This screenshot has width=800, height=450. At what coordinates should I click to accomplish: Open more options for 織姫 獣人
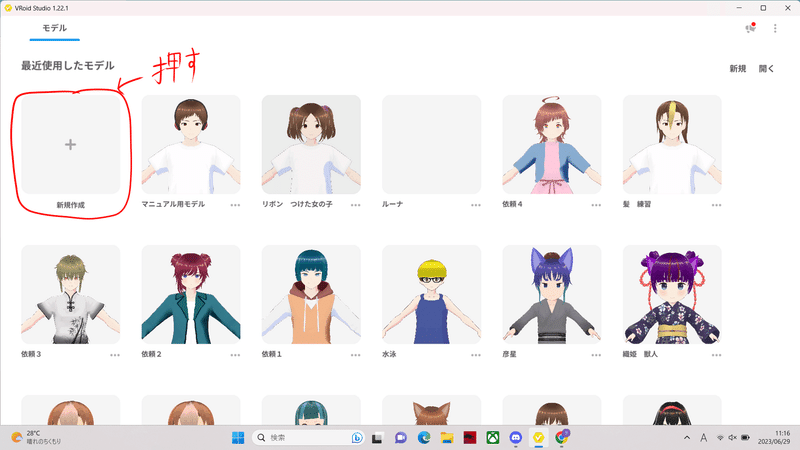click(716, 355)
